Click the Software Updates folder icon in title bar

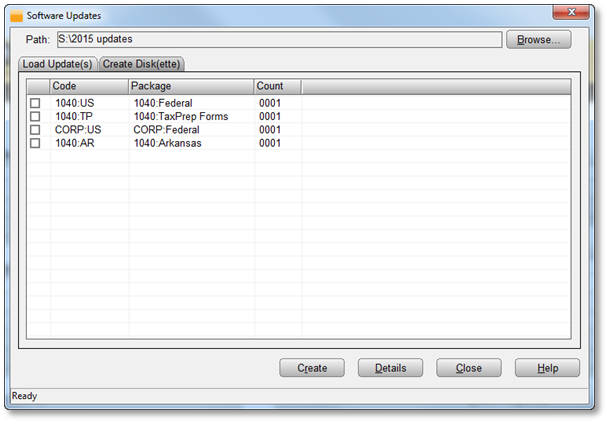pos(16,17)
